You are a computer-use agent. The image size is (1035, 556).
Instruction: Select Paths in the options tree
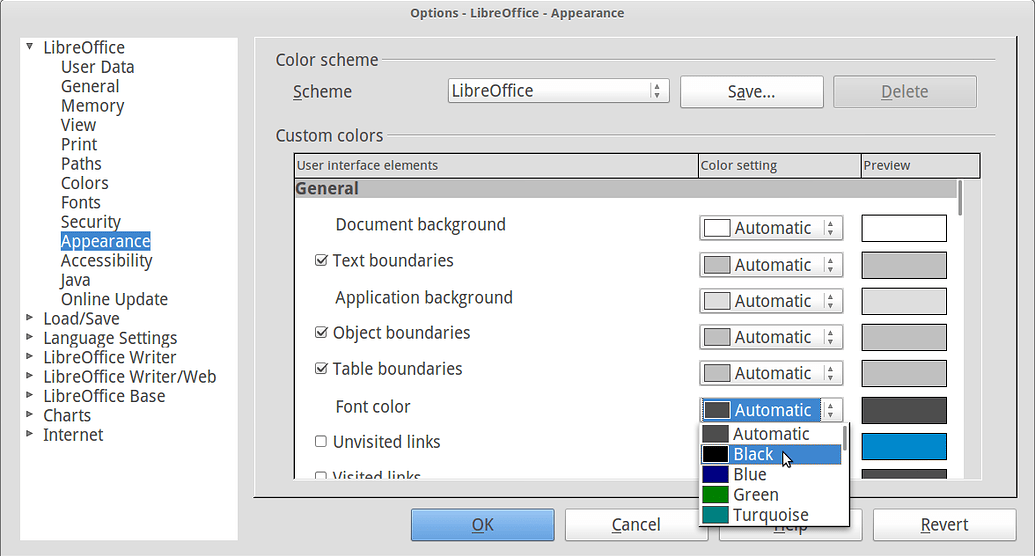[81, 164]
